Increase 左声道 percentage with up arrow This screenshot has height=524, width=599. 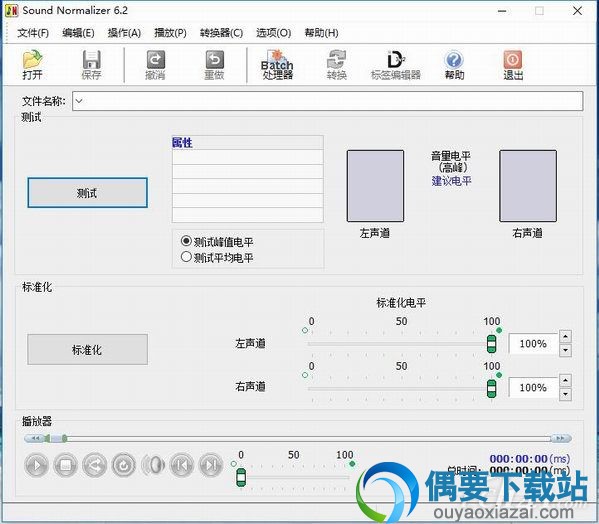pyautogui.click(x=565, y=336)
